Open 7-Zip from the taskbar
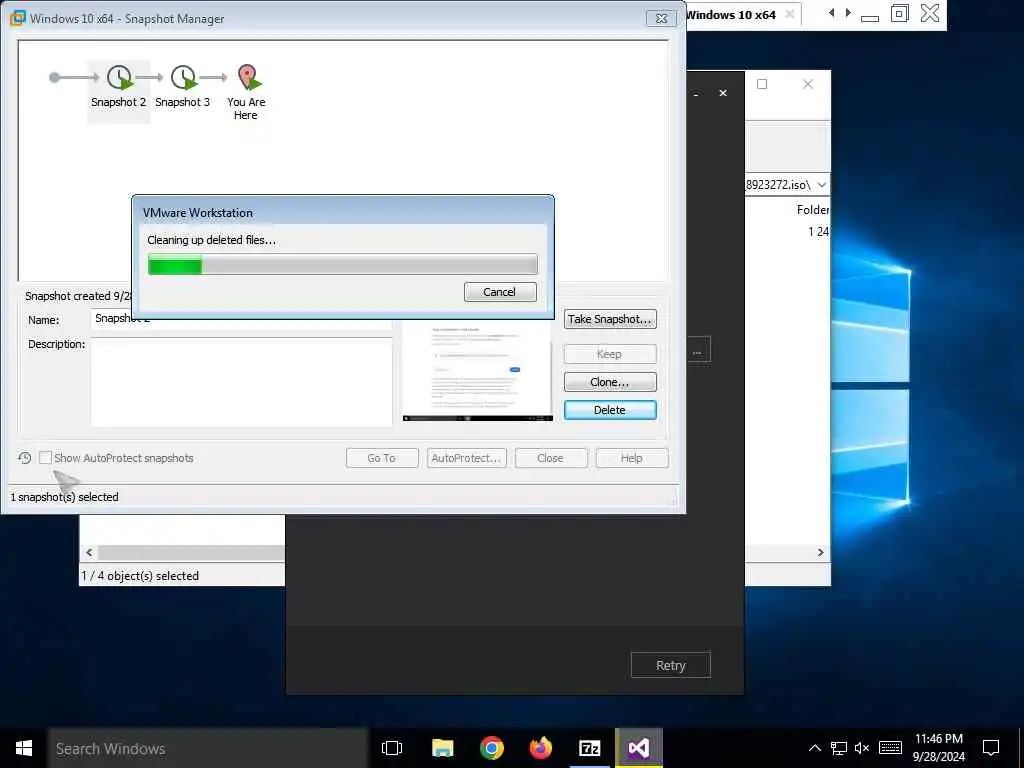This screenshot has width=1024, height=768. pyautogui.click(x=590, y=748)
